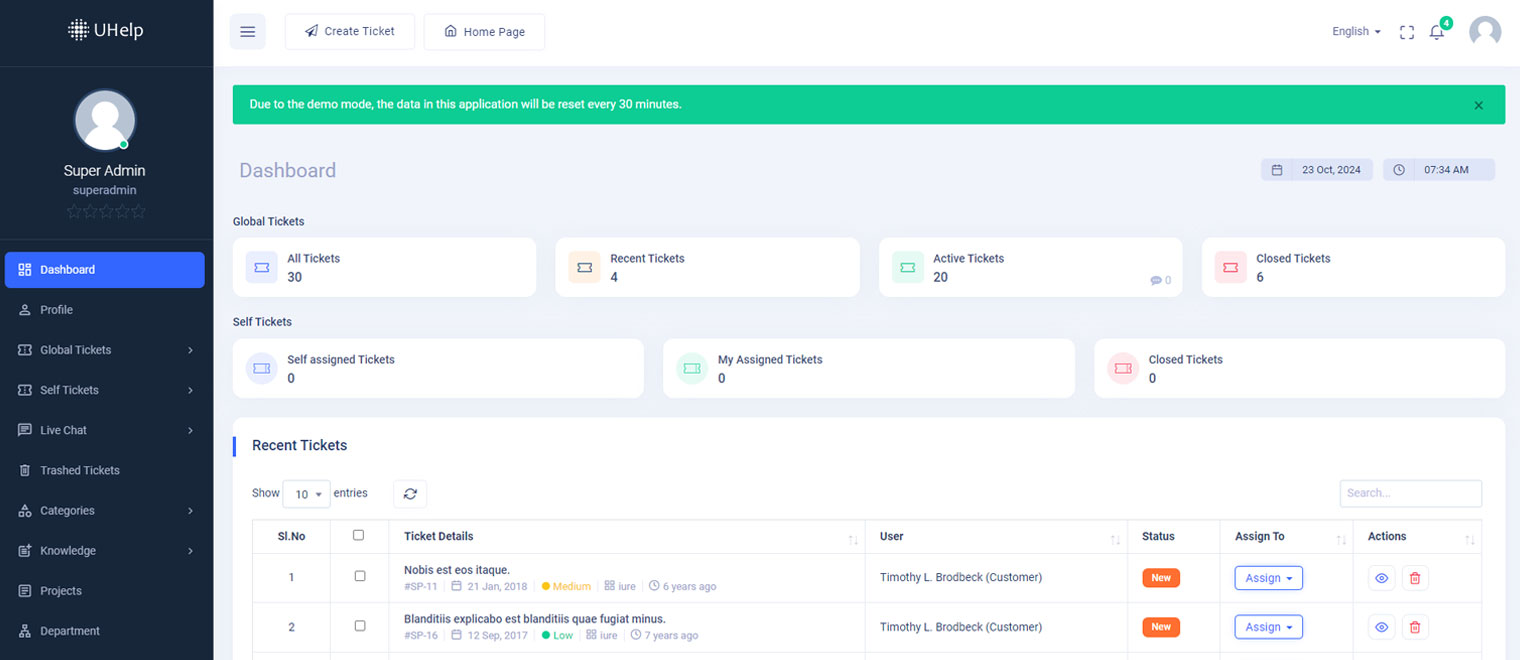Open the notifications bell icon
The image size is (1520, 660).
pyautogui.click(x=1436, y=32)
